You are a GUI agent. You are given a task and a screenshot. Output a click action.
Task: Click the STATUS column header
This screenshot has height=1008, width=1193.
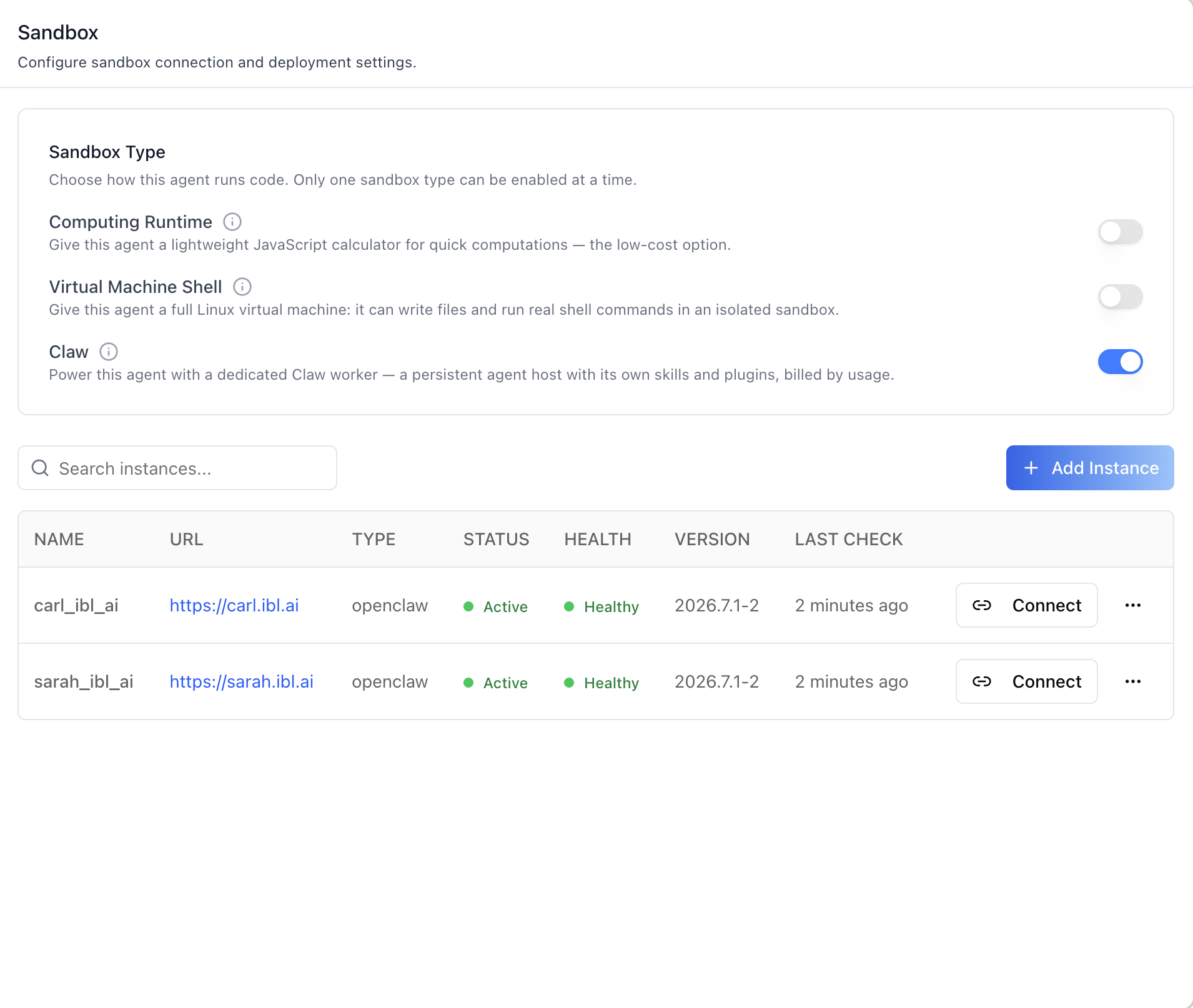click(497, 539)
